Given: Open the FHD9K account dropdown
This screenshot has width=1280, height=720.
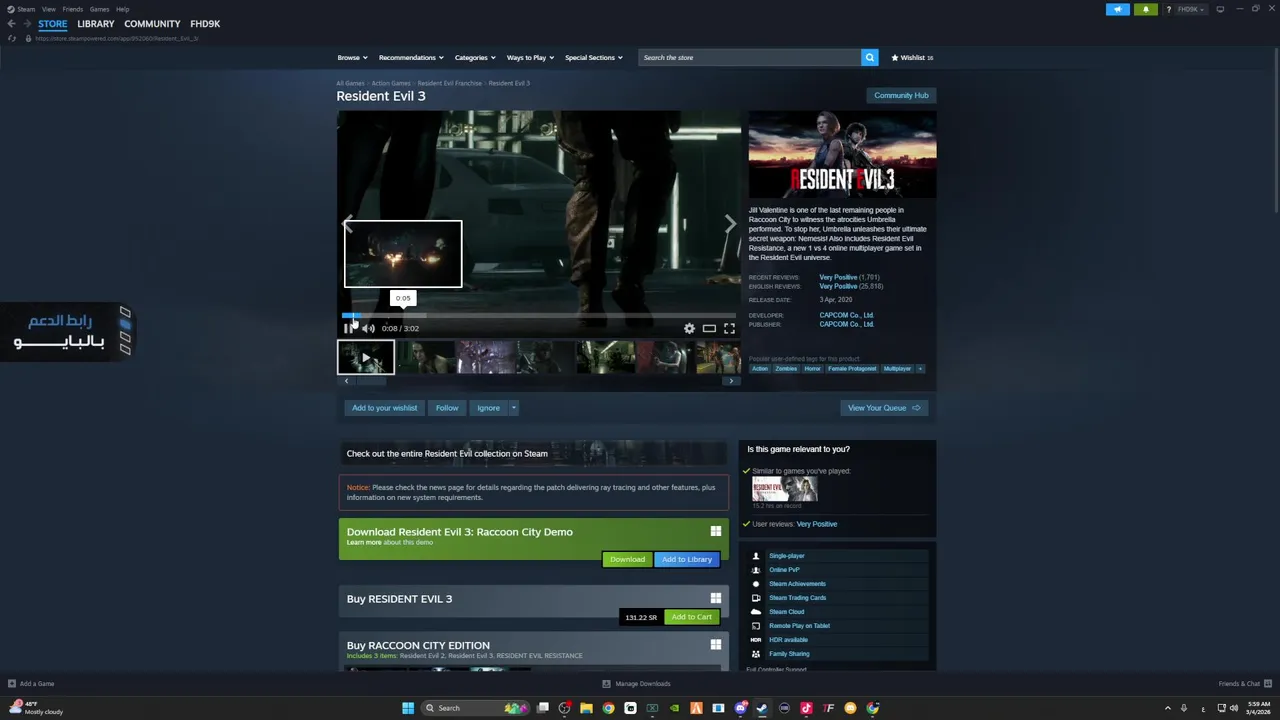Looking at the screenshot, I should [1191, 9].
